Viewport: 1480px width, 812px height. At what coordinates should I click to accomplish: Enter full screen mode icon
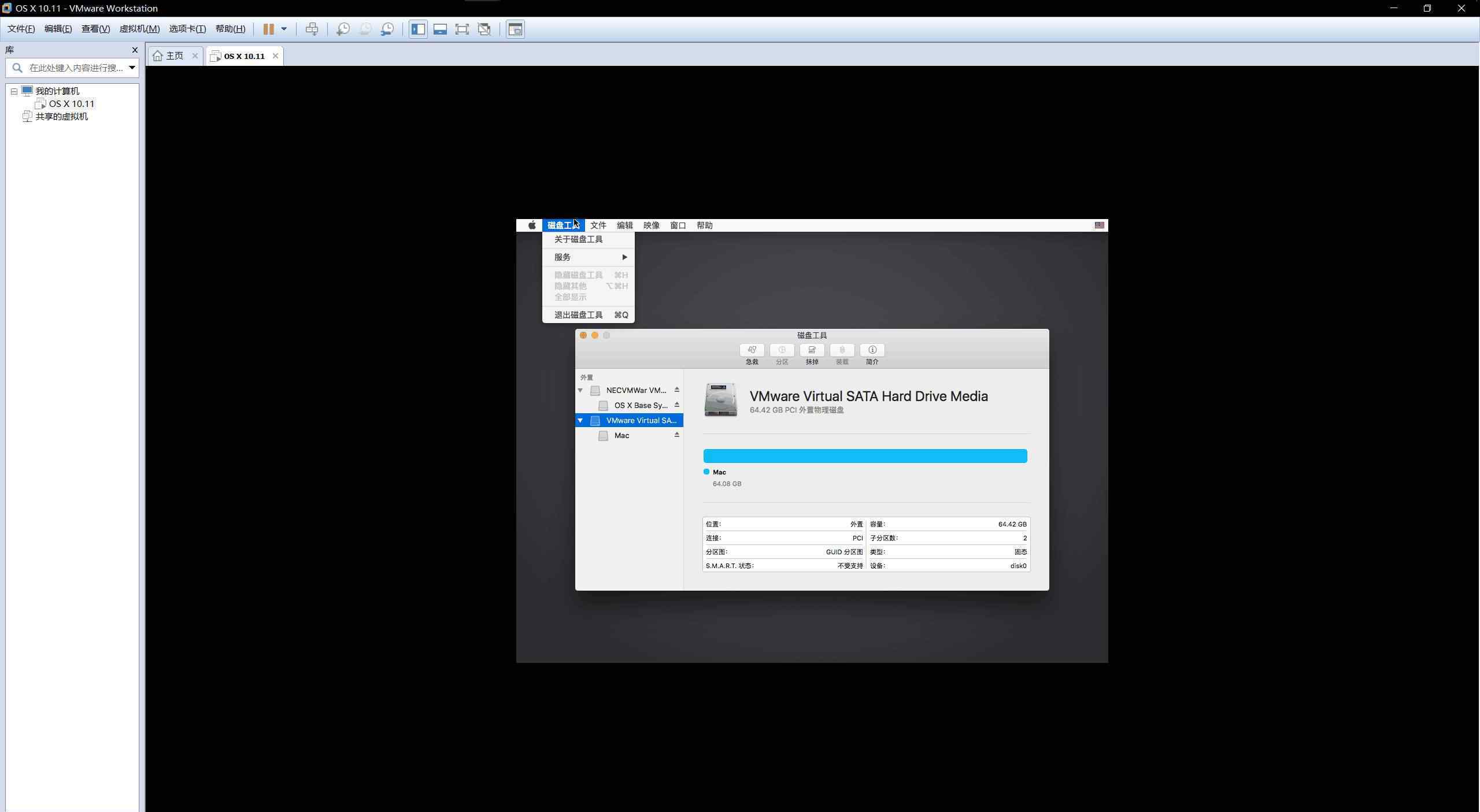pos(462,29)
